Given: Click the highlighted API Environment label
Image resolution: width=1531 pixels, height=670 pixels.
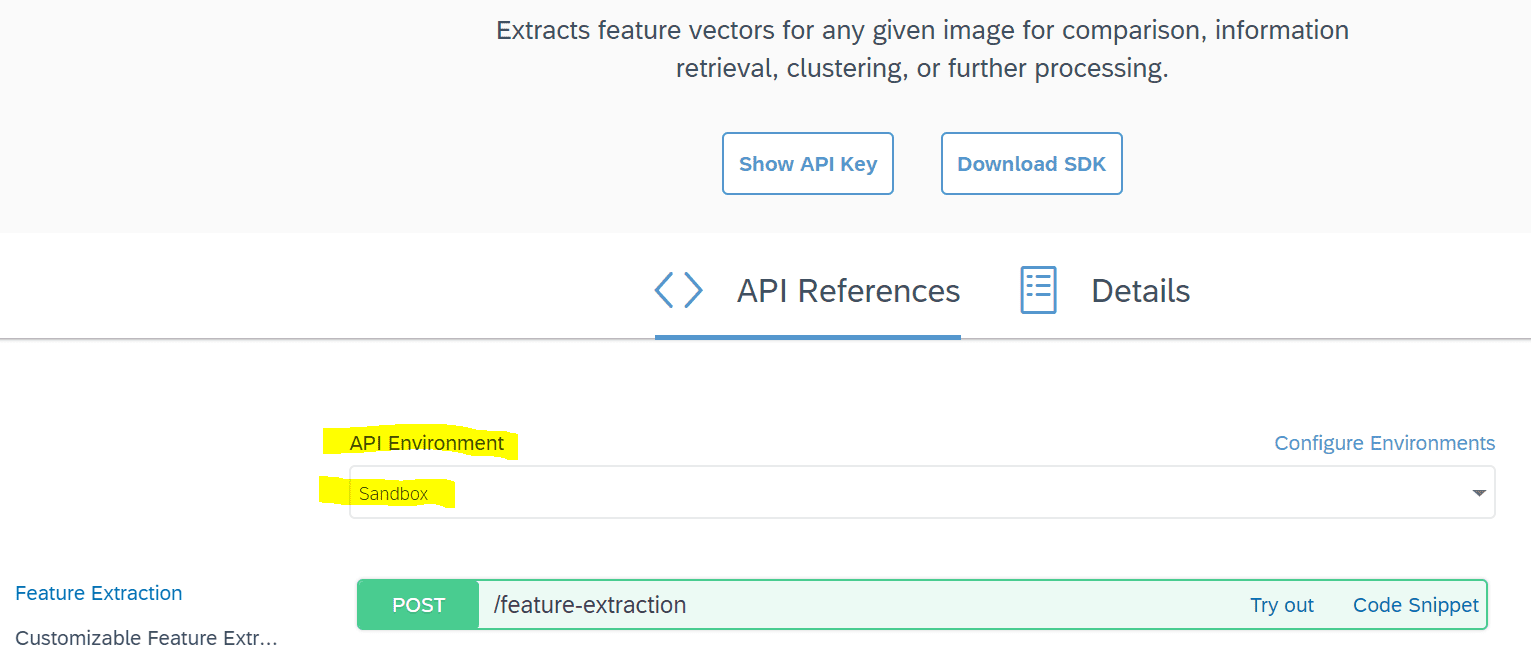Looking at the screenshot, I should tap(427, 443).
